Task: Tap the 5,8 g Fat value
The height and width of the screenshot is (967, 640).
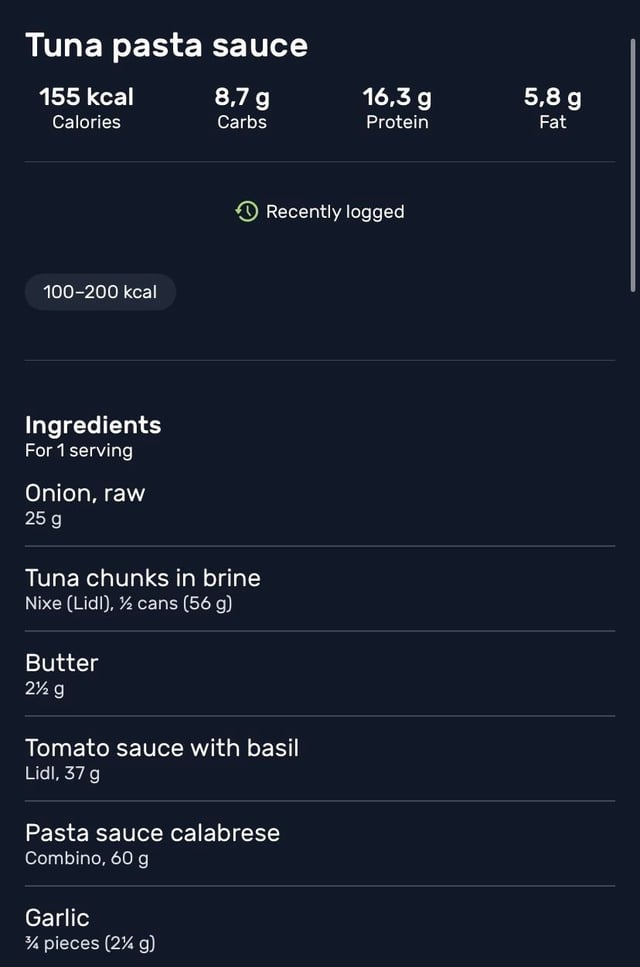Action: 552,97
